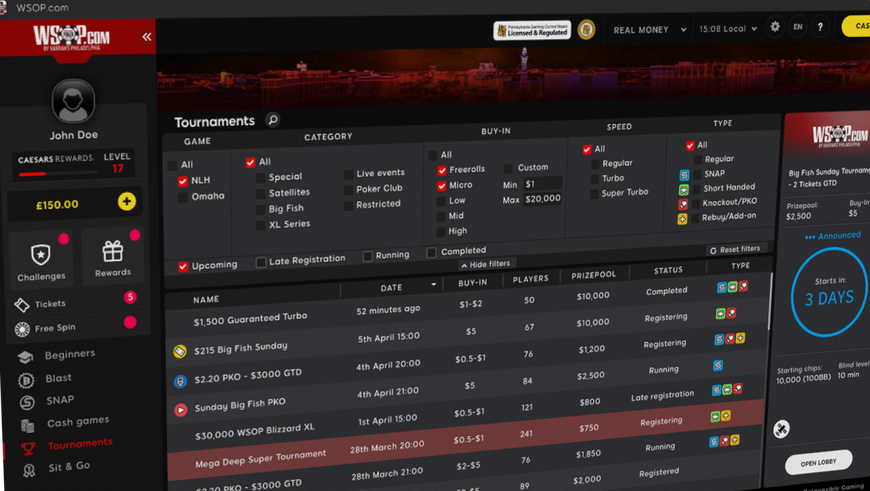Uncheck the Freerolls buy-in checkbox
This screenshot has width=870, height=491.
[x=442, y=170]
